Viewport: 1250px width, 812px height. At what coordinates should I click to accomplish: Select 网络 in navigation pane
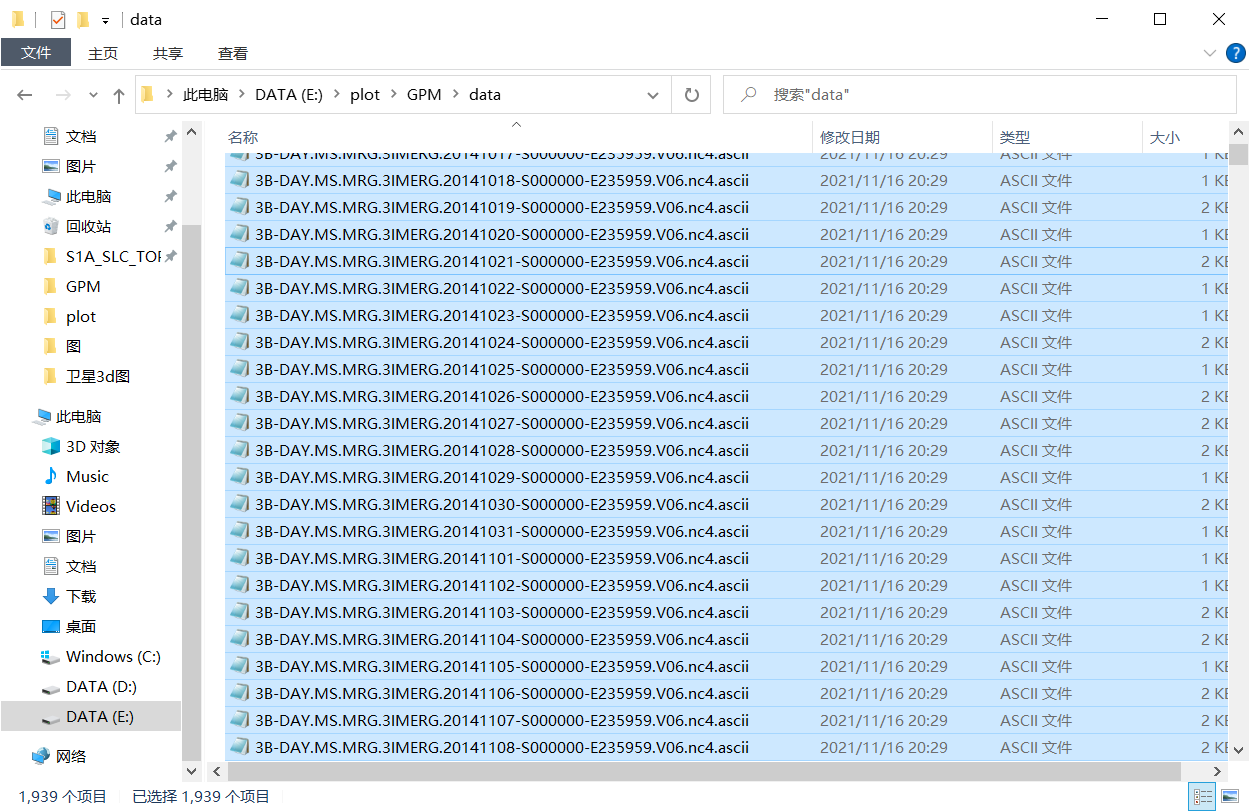coord(71,757)
